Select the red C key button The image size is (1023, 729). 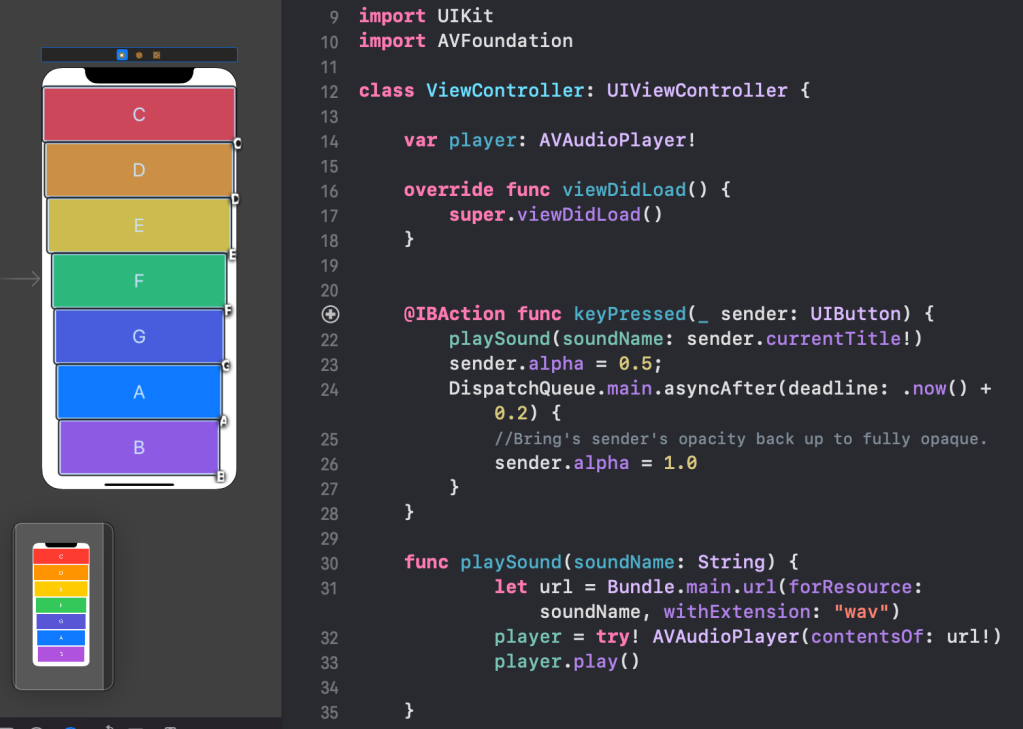click(x=139, y=114)
